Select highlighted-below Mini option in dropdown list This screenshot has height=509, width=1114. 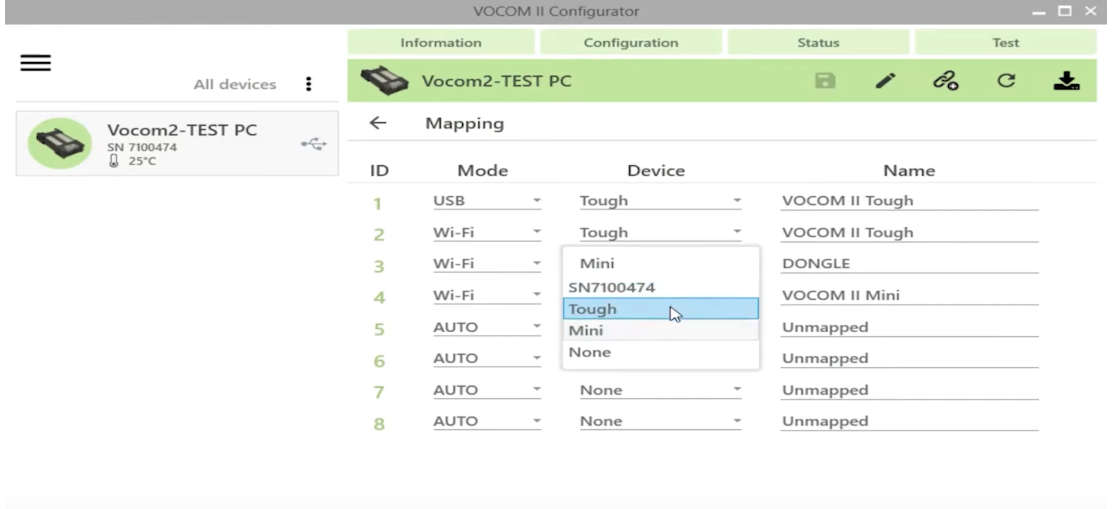point(661,330)
